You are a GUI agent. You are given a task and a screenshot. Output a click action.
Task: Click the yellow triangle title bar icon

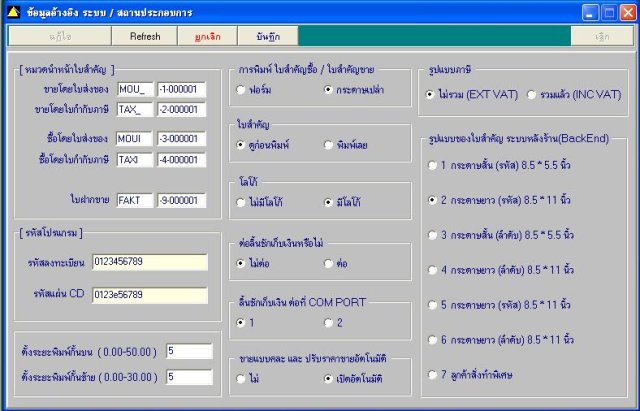[13, 12]
